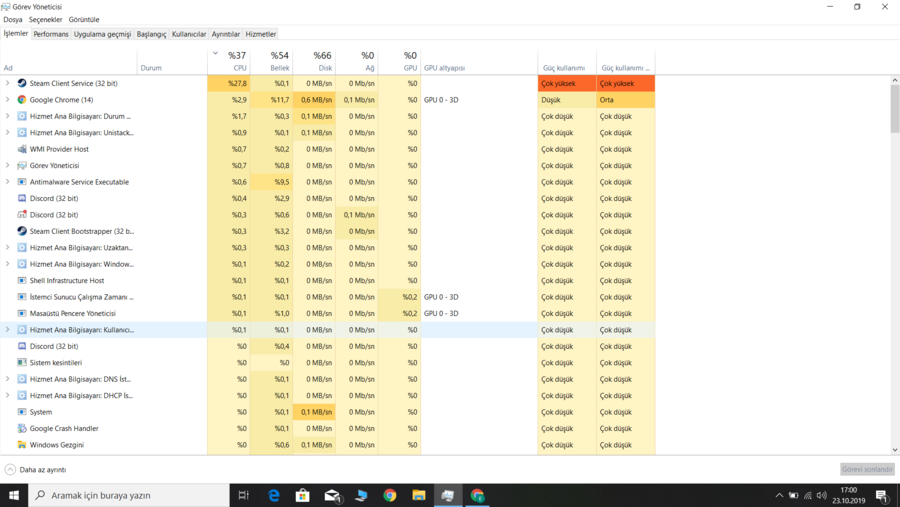900x507 pixels.
Task: Click the Masaüstü Pencere Yöneticisi icon
Action: pos(22,314)
